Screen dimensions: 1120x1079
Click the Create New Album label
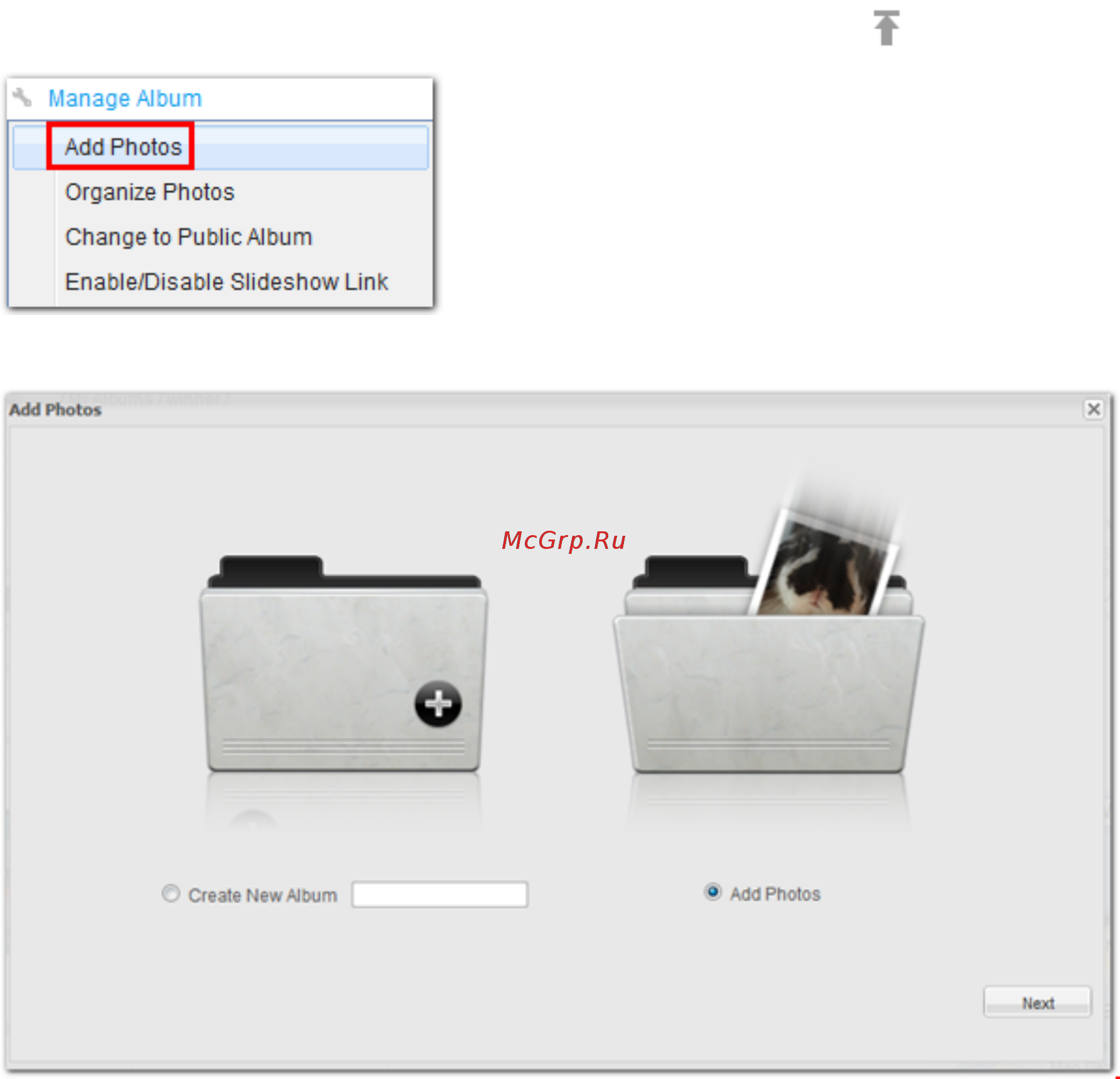pyautogui.click(x=262, y=895)
